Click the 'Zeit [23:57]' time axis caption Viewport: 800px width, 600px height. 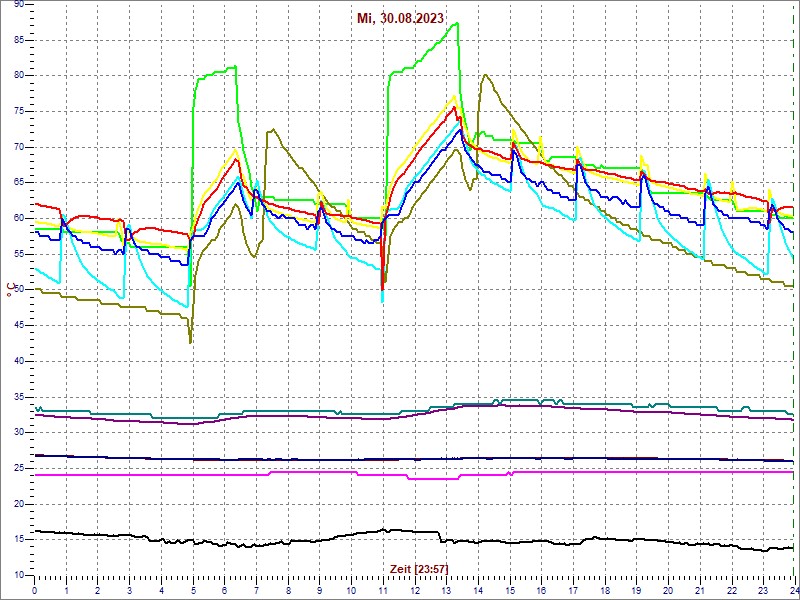pos(419,568)
